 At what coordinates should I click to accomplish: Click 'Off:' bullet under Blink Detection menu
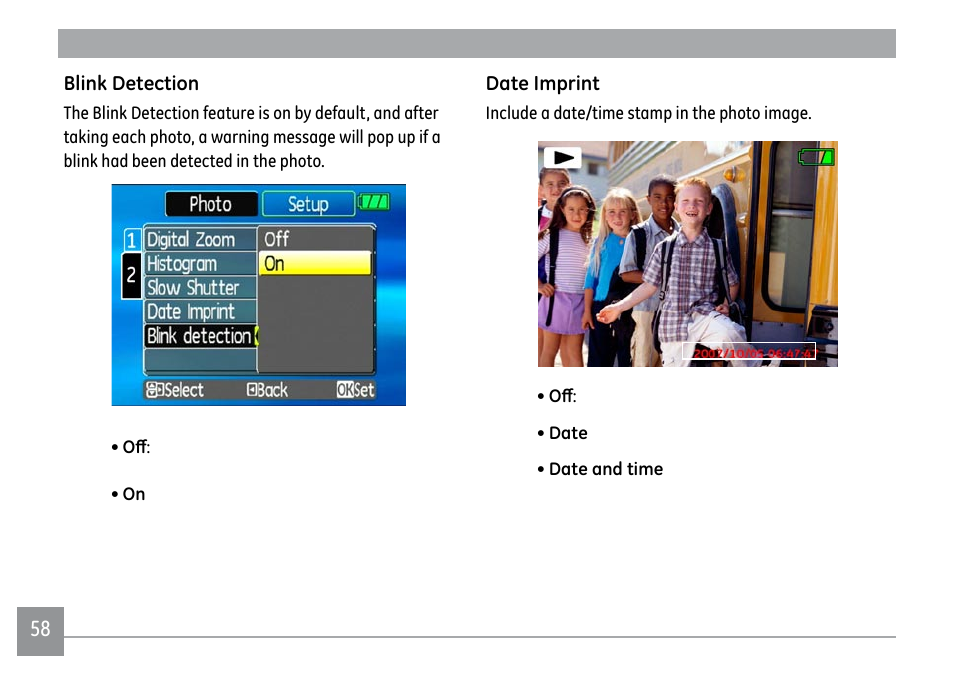click(130, 447)
